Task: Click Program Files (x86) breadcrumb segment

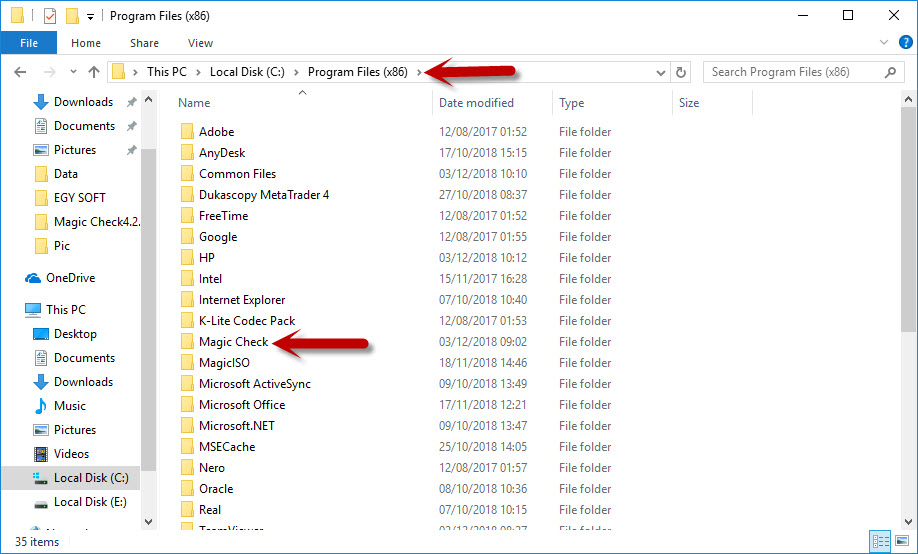Action: pyautogui.click(x=358, y=72)
